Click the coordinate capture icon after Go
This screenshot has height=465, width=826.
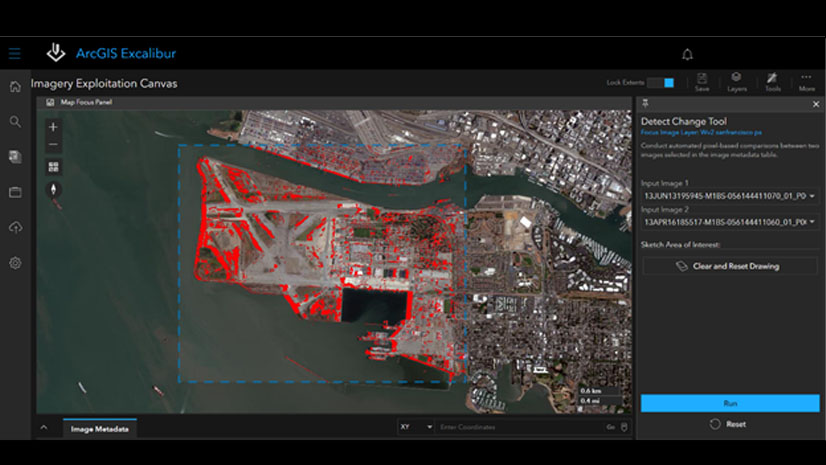click(x=624, y=427)
